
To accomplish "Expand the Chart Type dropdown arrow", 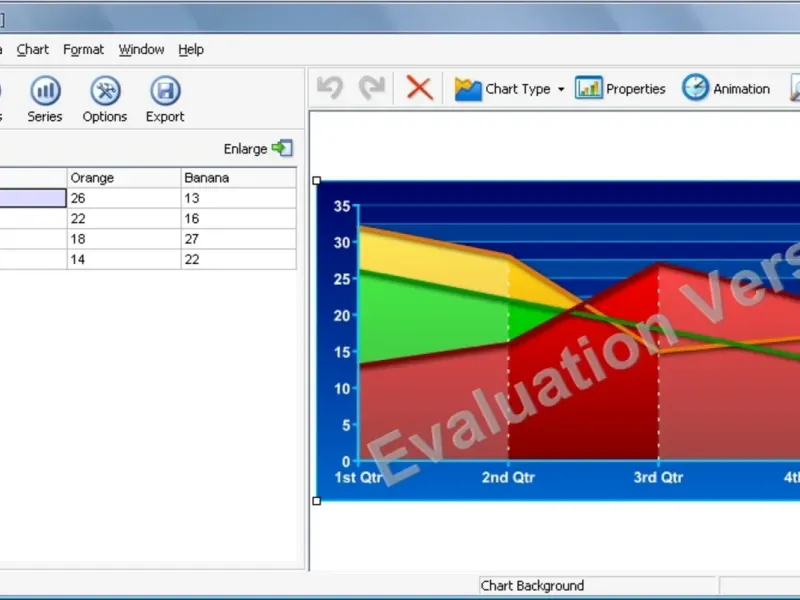I will 561,89.
